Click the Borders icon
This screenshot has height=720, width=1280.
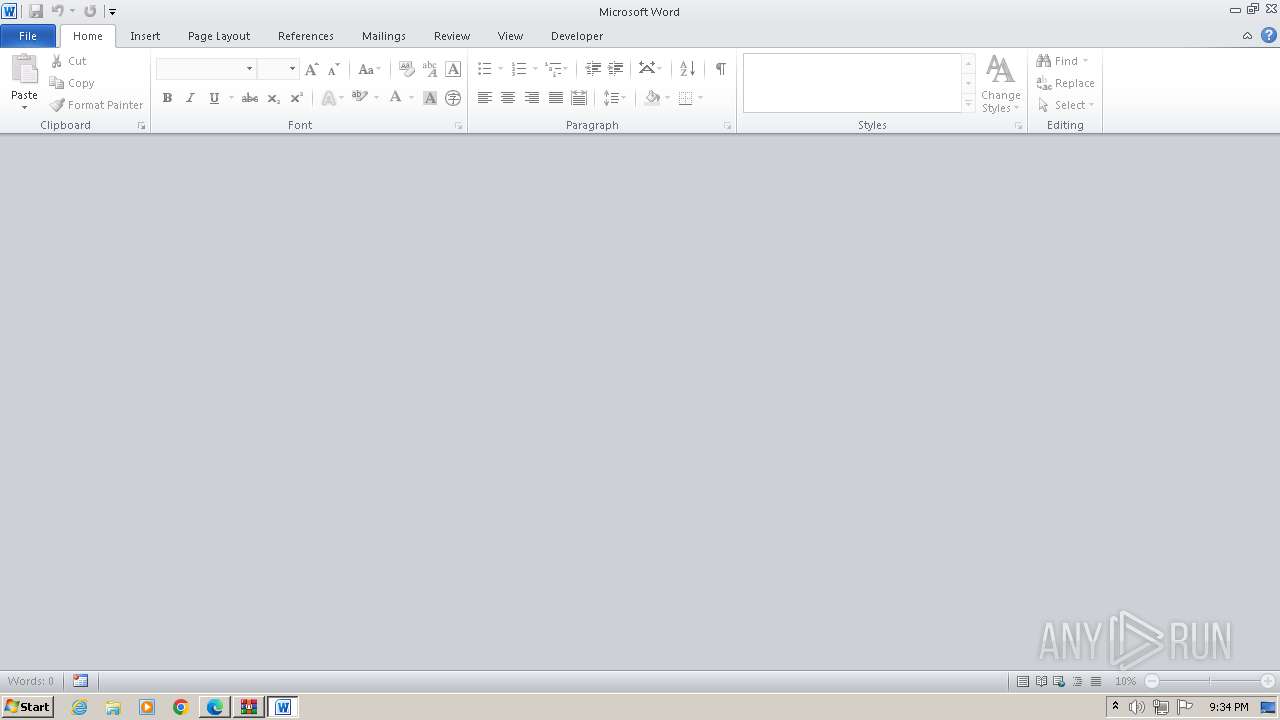click(x=686, y=98)
